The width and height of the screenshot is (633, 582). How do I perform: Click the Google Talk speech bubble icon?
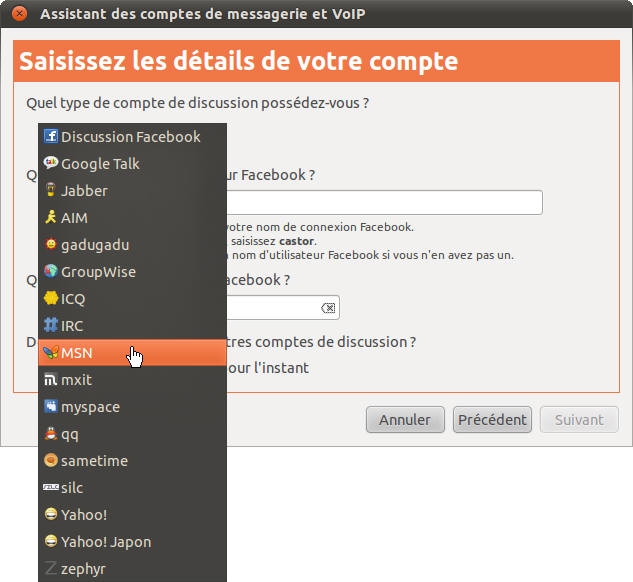point(51,163)
